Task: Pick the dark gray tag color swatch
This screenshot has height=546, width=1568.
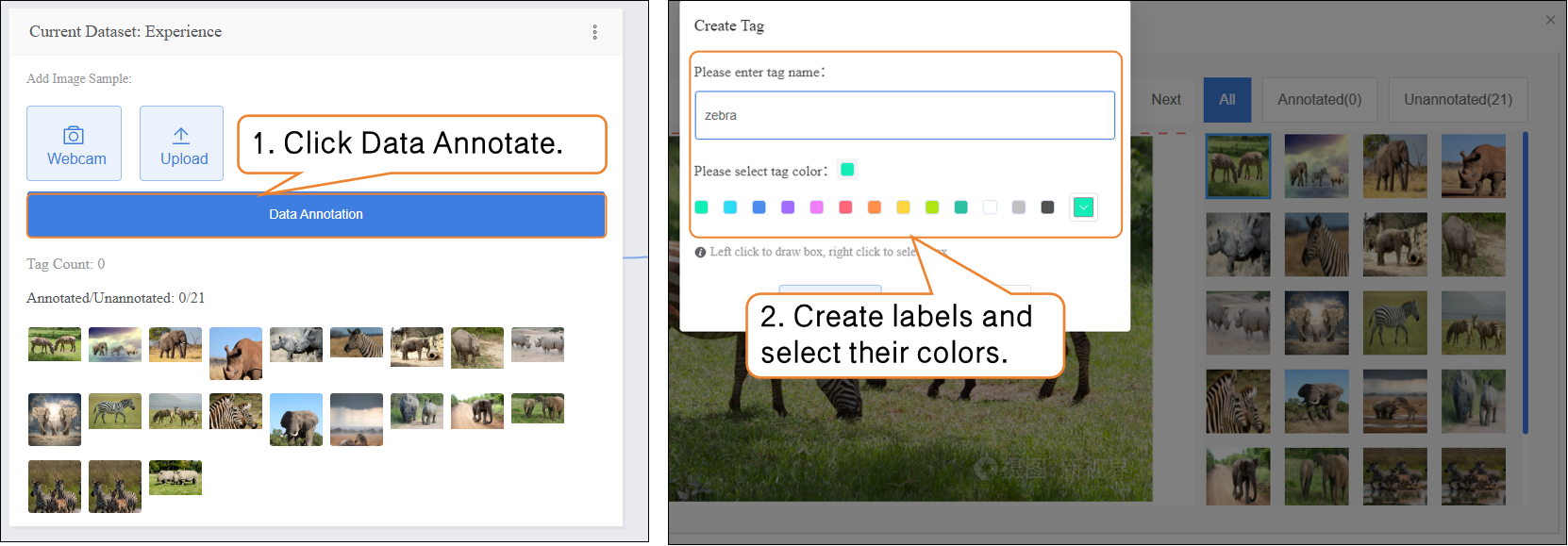Action: pos(1047,207)
